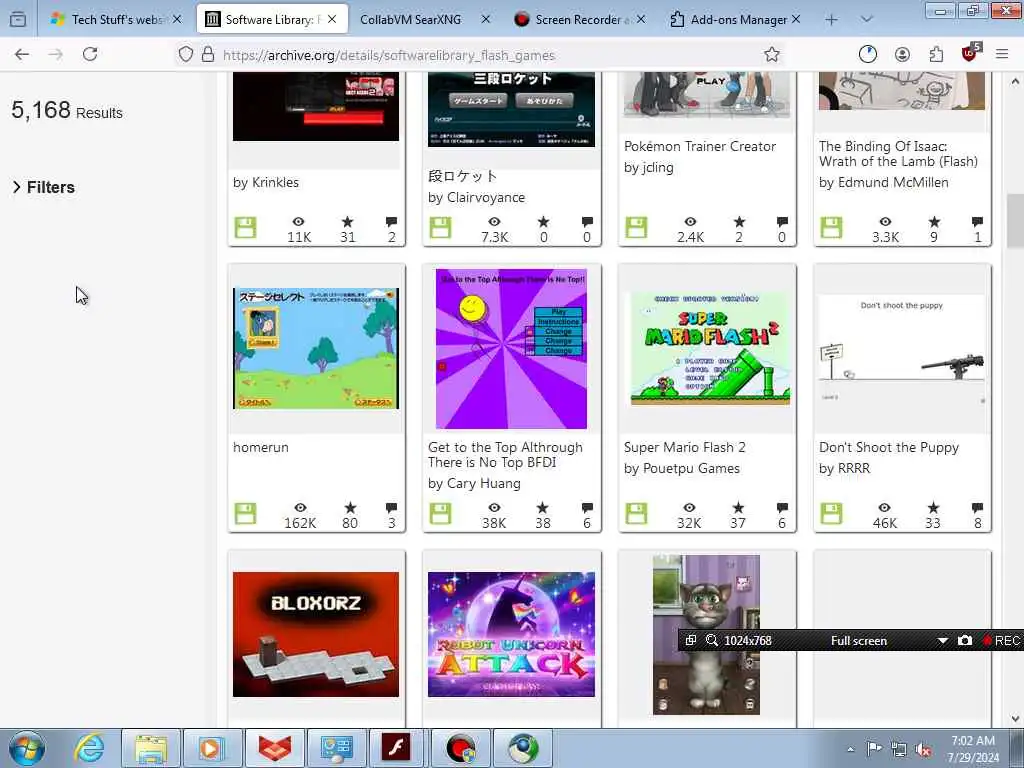This screenshot has height=768, width=1024.
Task: Click the page vertical scrollbar thumb
Action: coord(1015,221)
